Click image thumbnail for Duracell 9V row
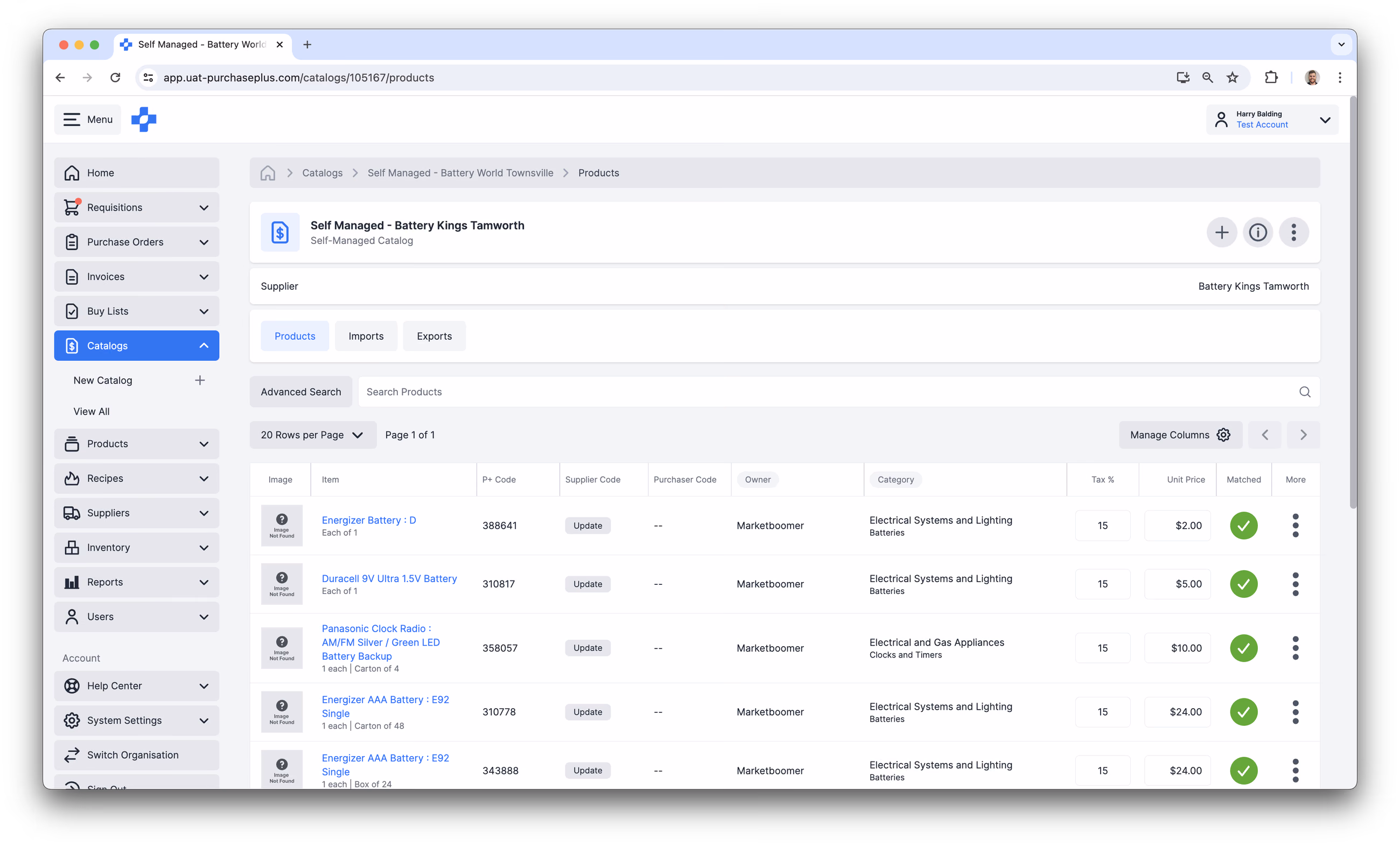The height and width of the screenshot is (846, 1400). point(282,584)
